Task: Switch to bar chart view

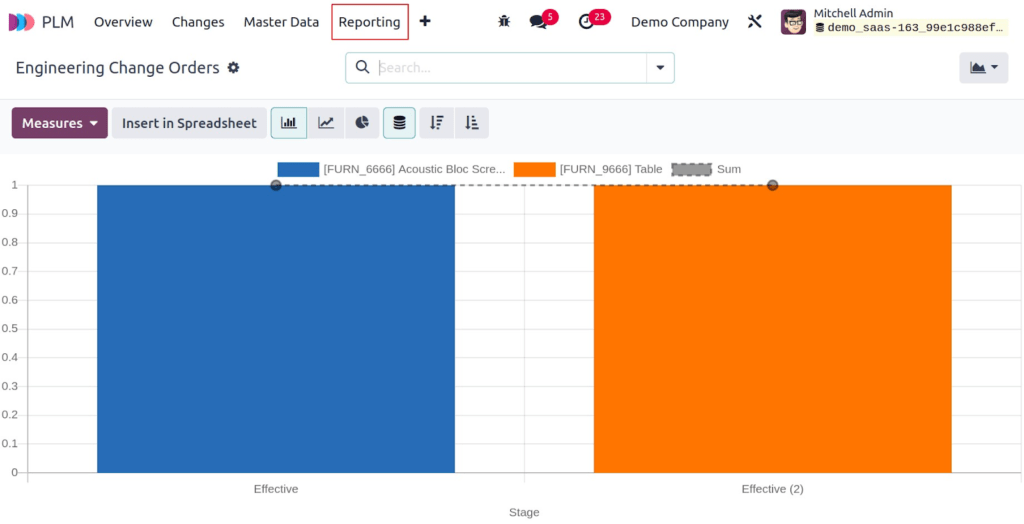Action: (289, 123)
